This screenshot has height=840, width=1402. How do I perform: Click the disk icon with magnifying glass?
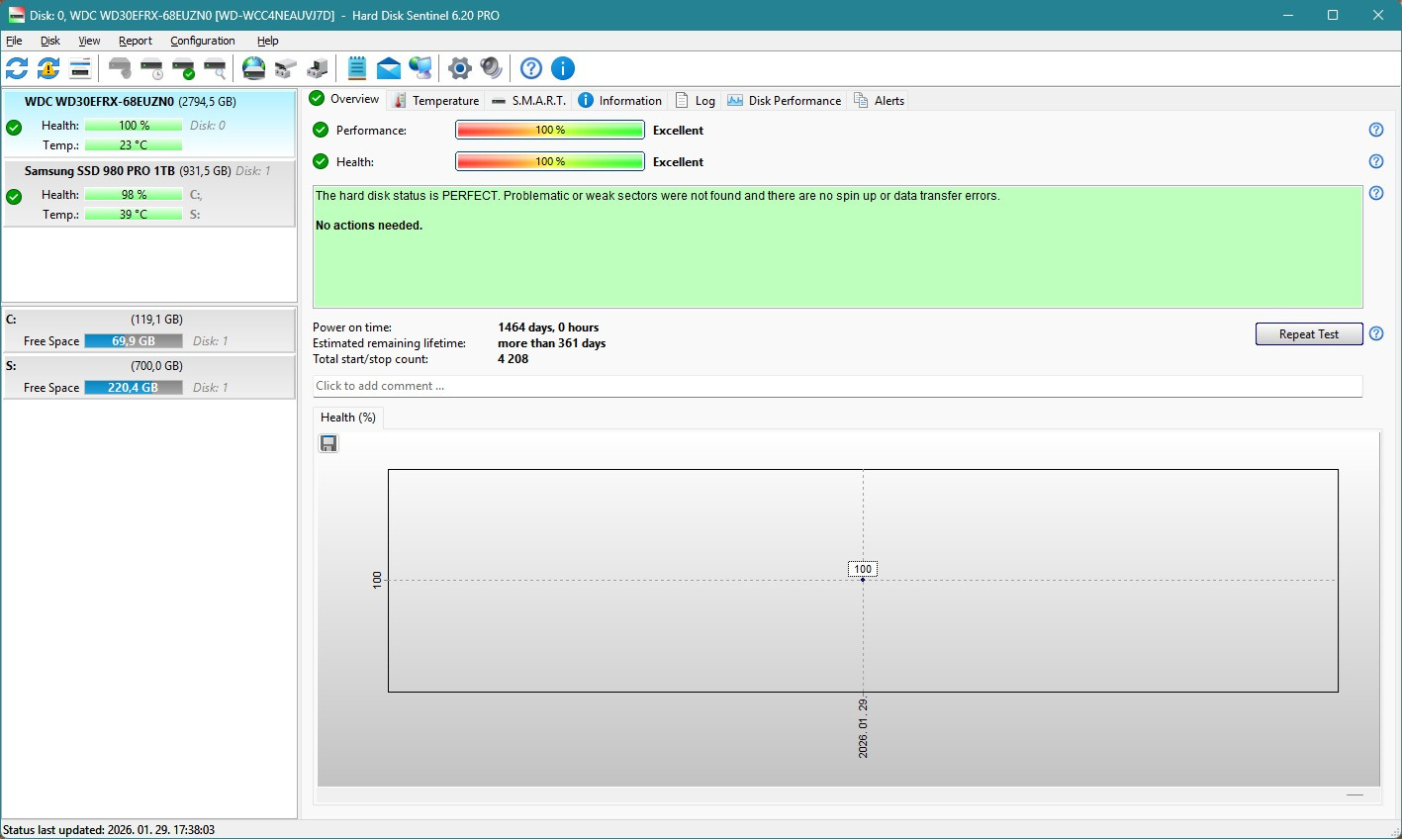[215, 68]
